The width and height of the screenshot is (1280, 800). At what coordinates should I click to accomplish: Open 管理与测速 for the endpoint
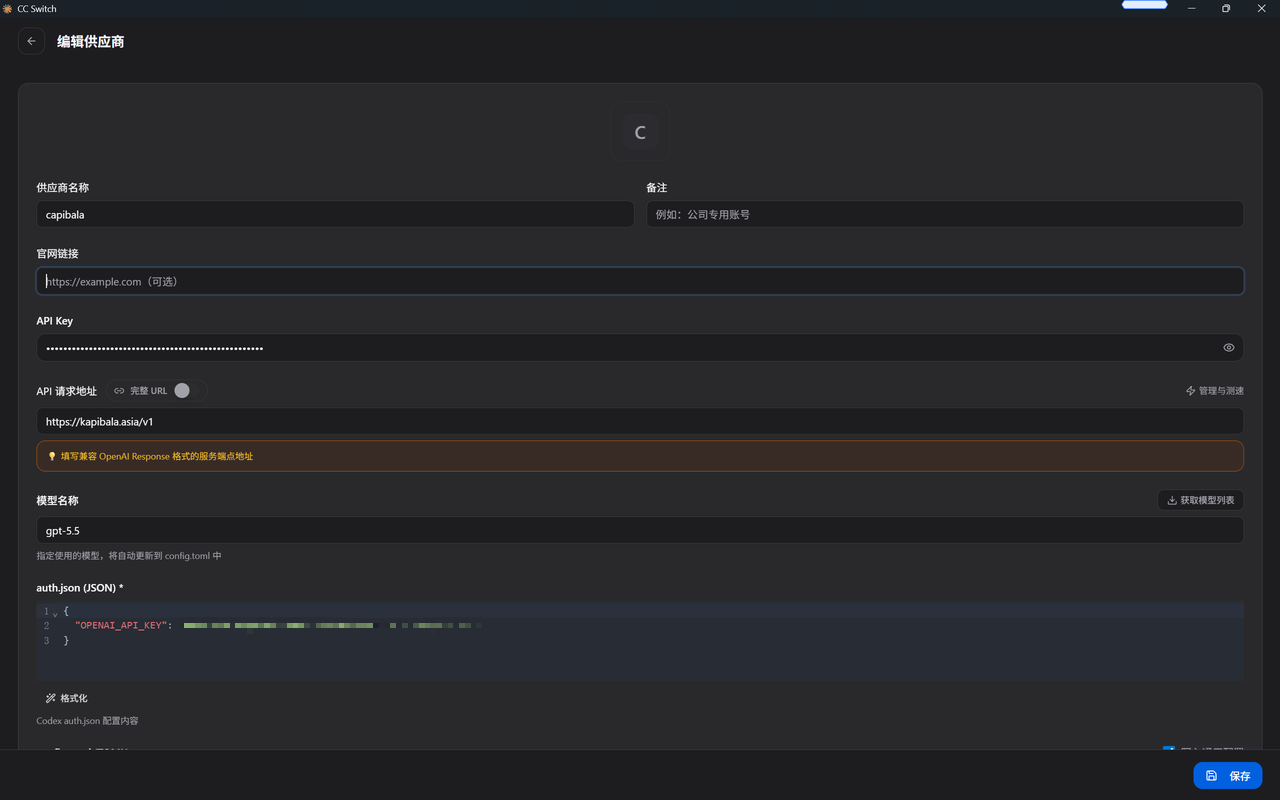[1215, 391]
